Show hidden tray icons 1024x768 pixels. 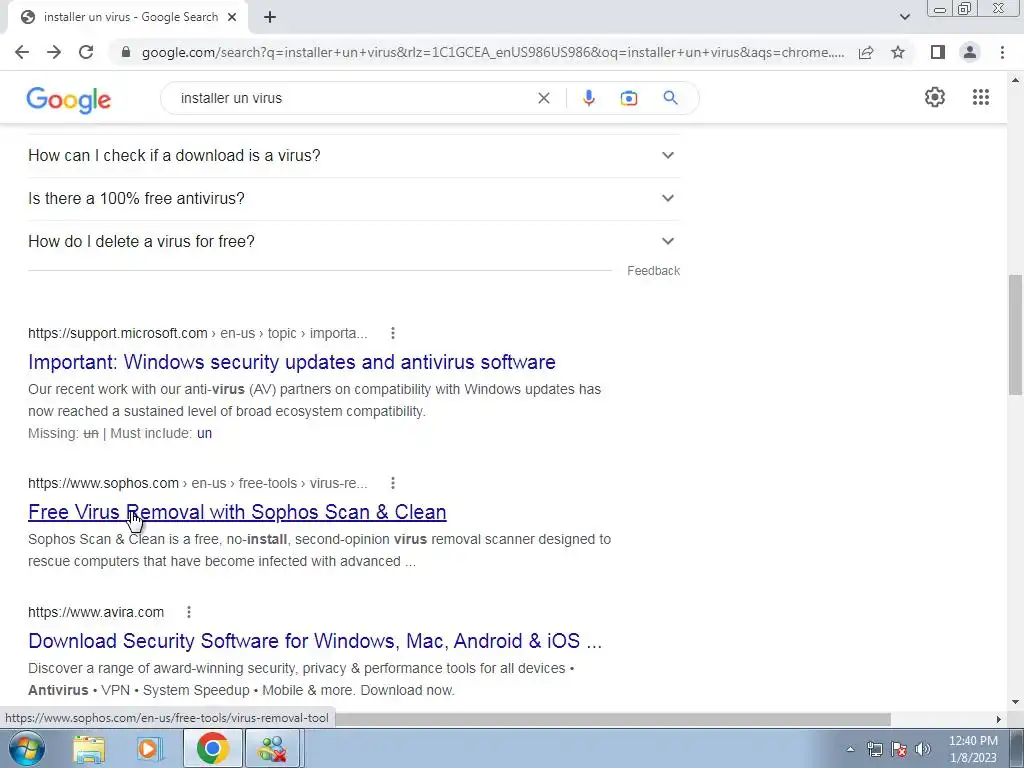pyautogui.click(x=850, y=749)
